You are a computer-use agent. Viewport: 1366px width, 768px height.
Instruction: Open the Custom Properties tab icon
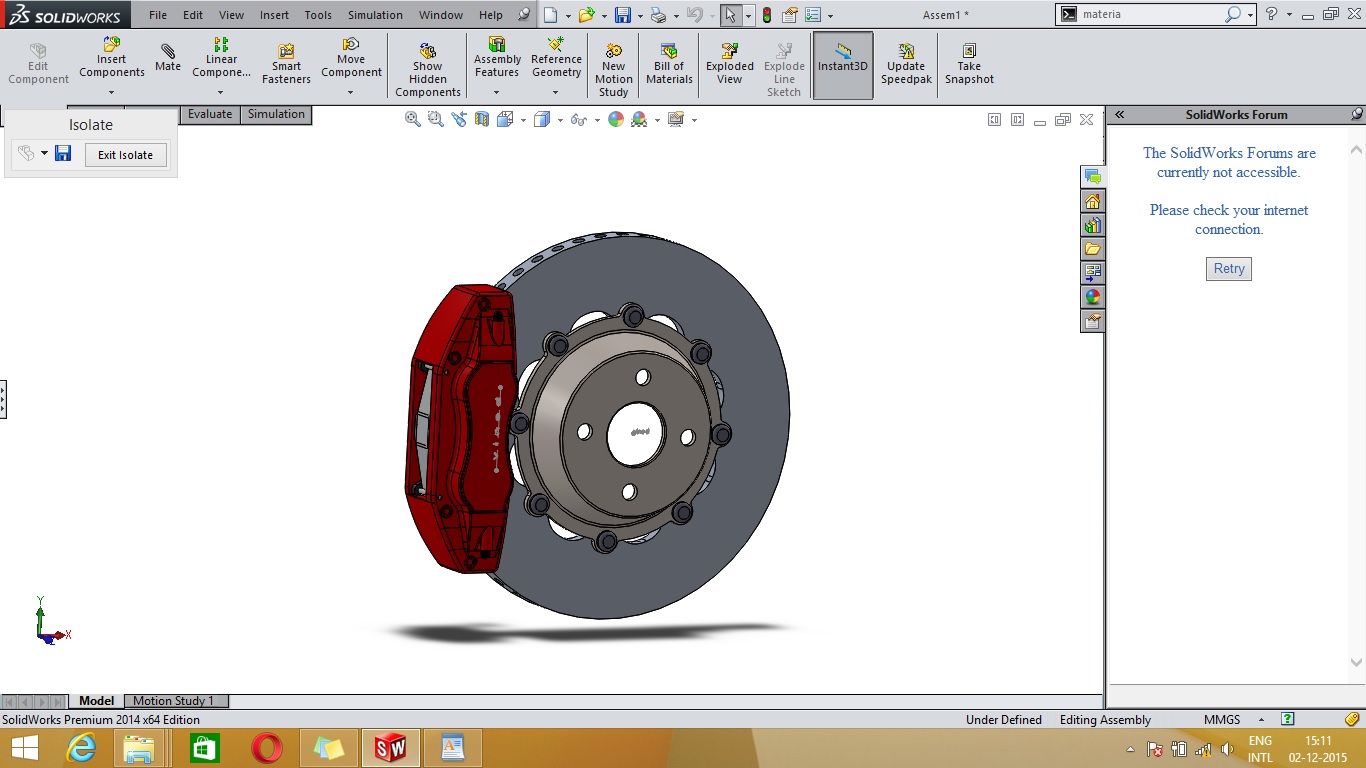pos(1093,321)
